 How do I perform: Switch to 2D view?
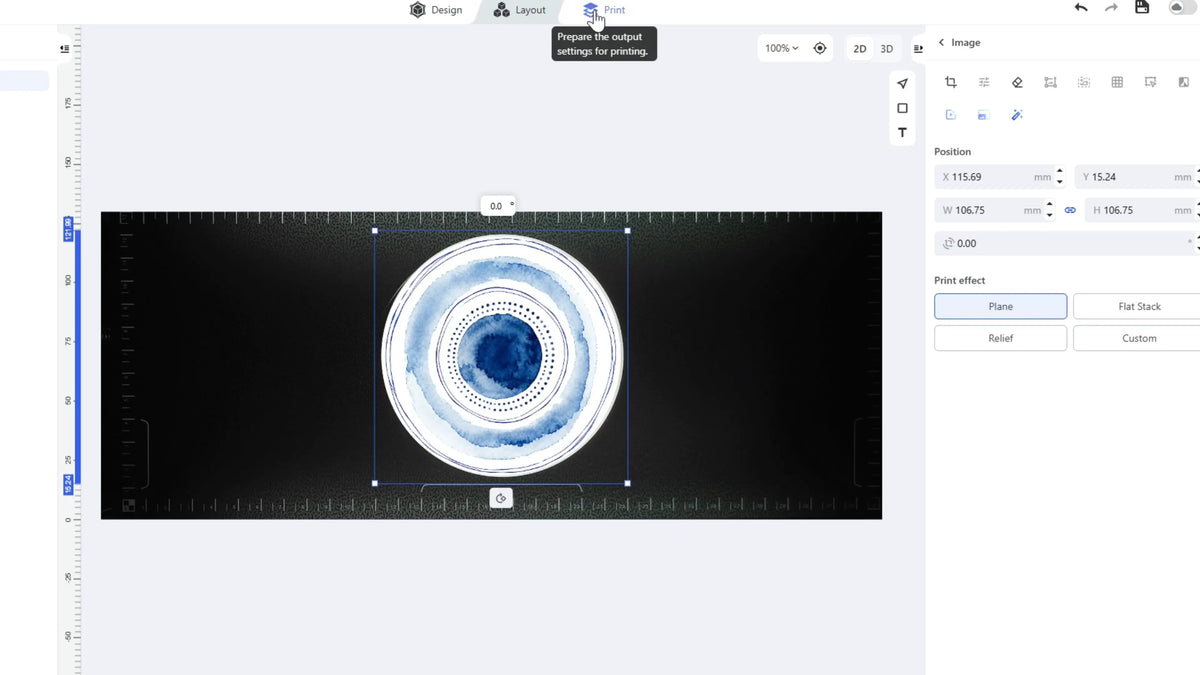(x=859, y=49)
